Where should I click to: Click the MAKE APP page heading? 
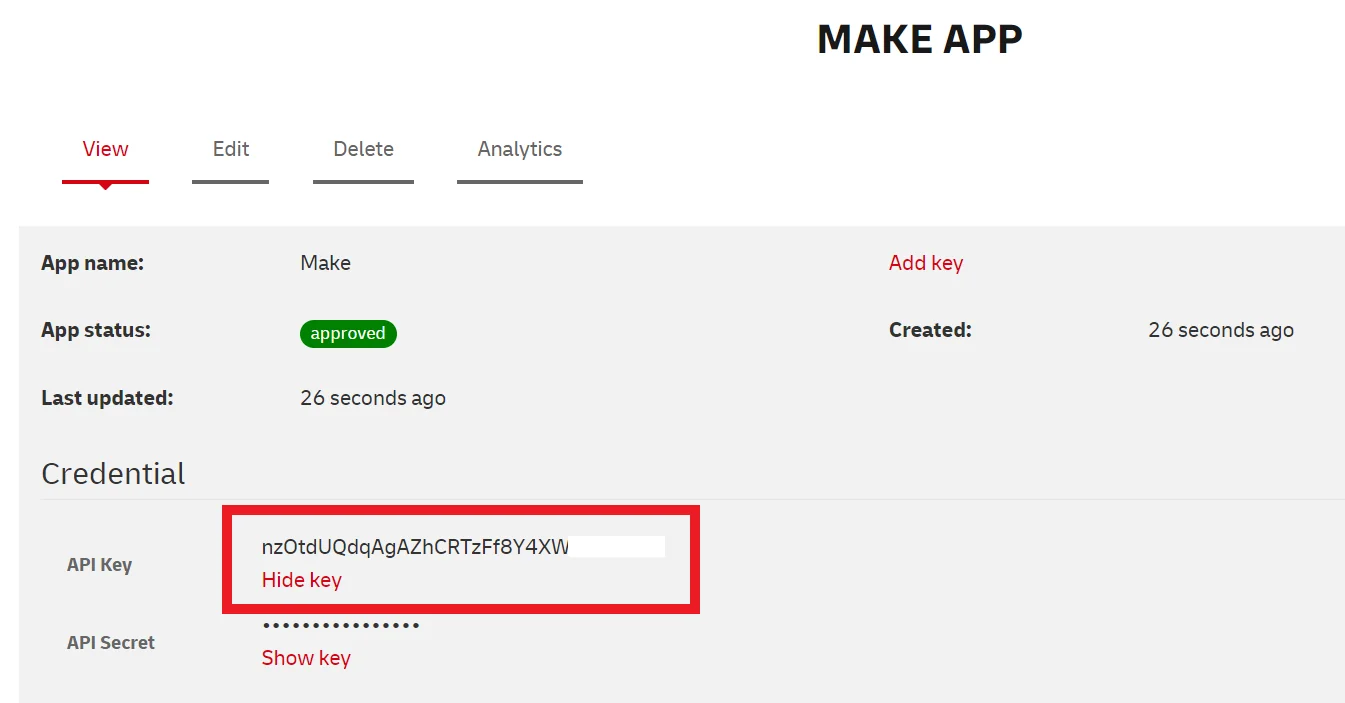pyautogui.click(x=920, y=40)
